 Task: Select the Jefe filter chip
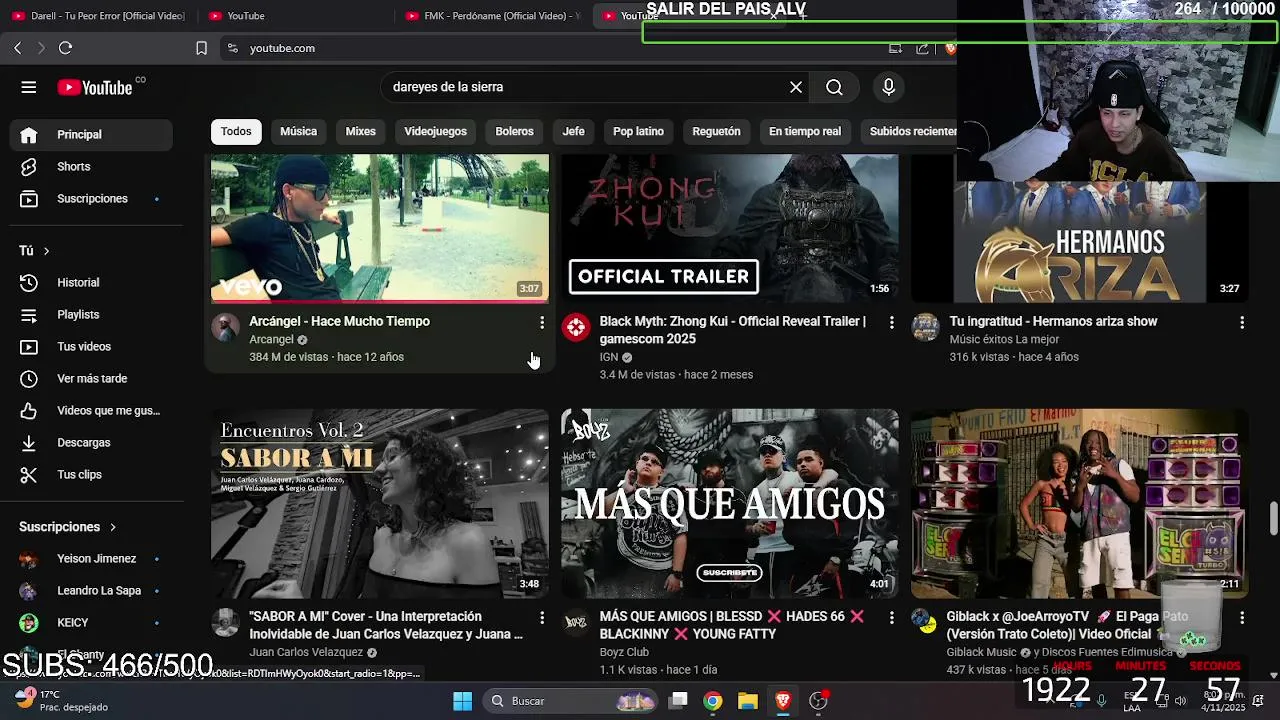coord(573,131)
